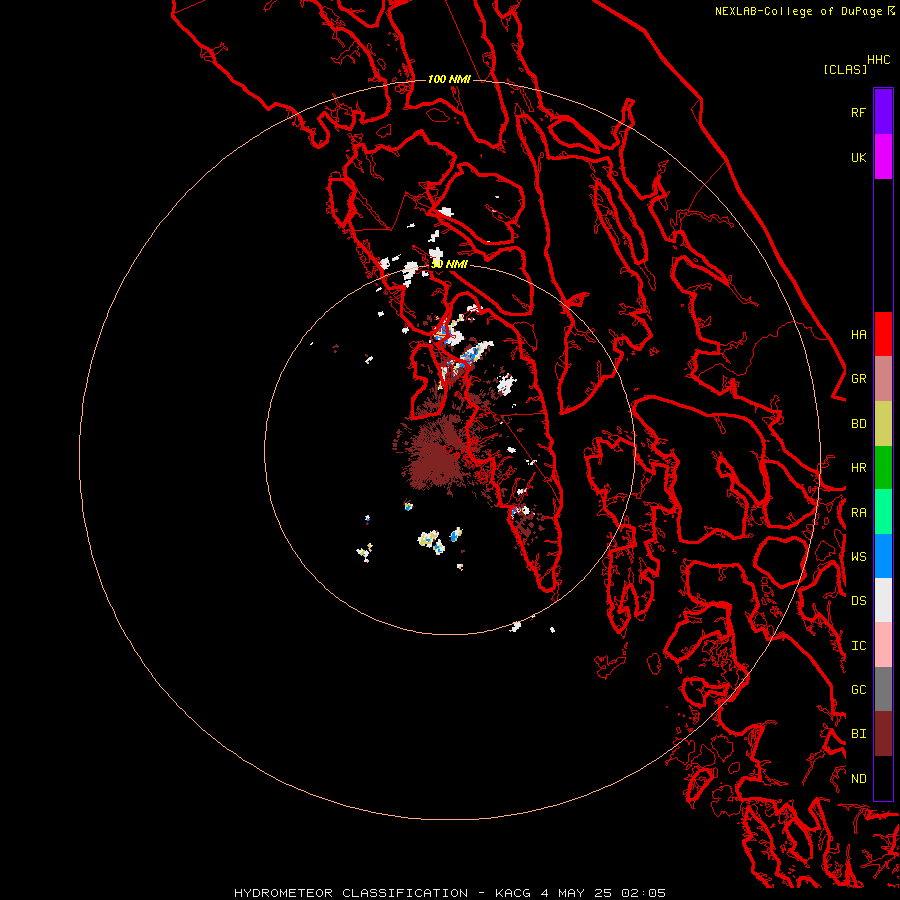Click the 'IC' legend label
The width and height of the screenshot is (900, 900).
(x=858, y=646)
